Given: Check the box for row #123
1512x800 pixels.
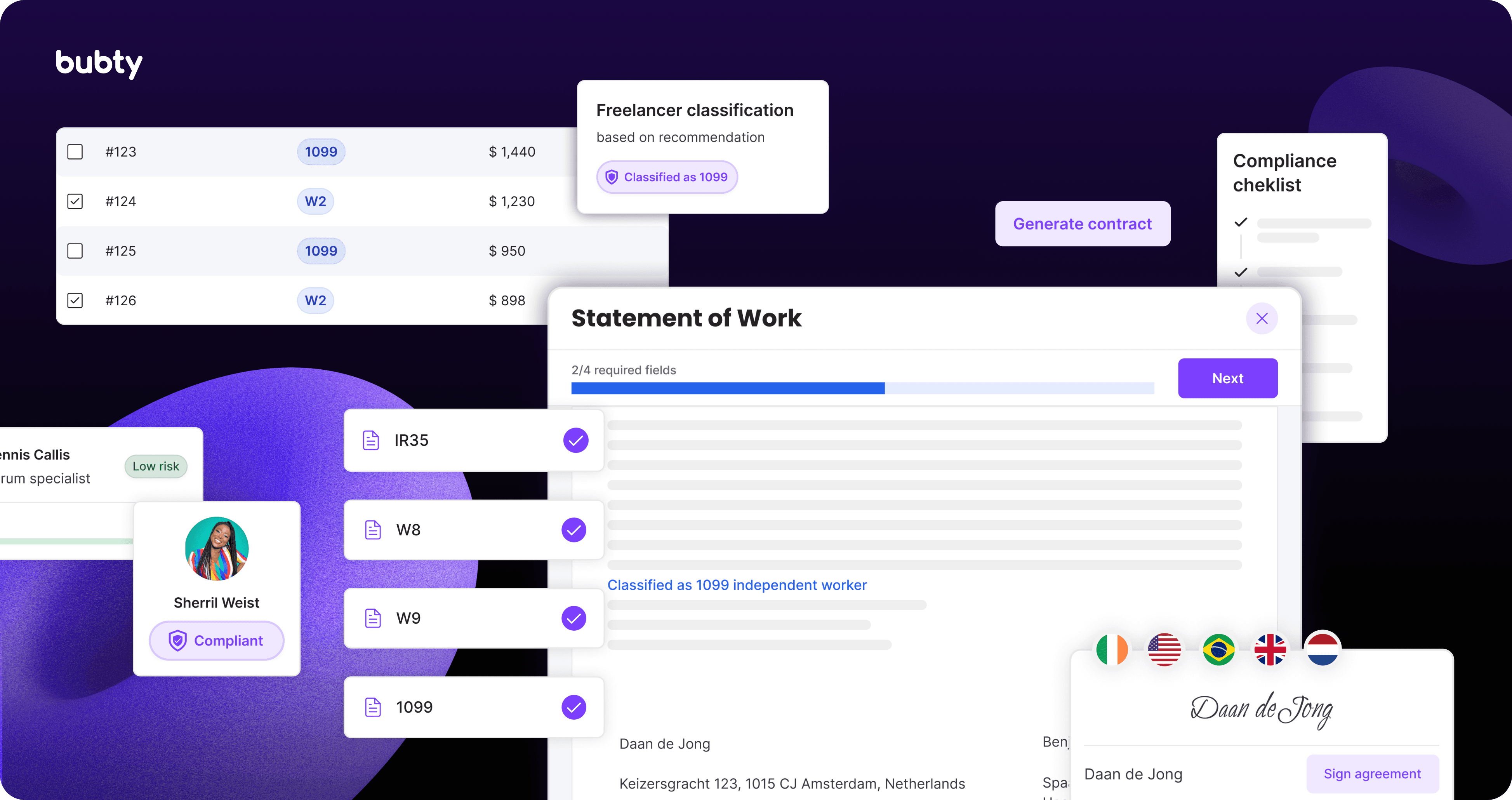Looking at the screenshot, I should pos(75,152).
